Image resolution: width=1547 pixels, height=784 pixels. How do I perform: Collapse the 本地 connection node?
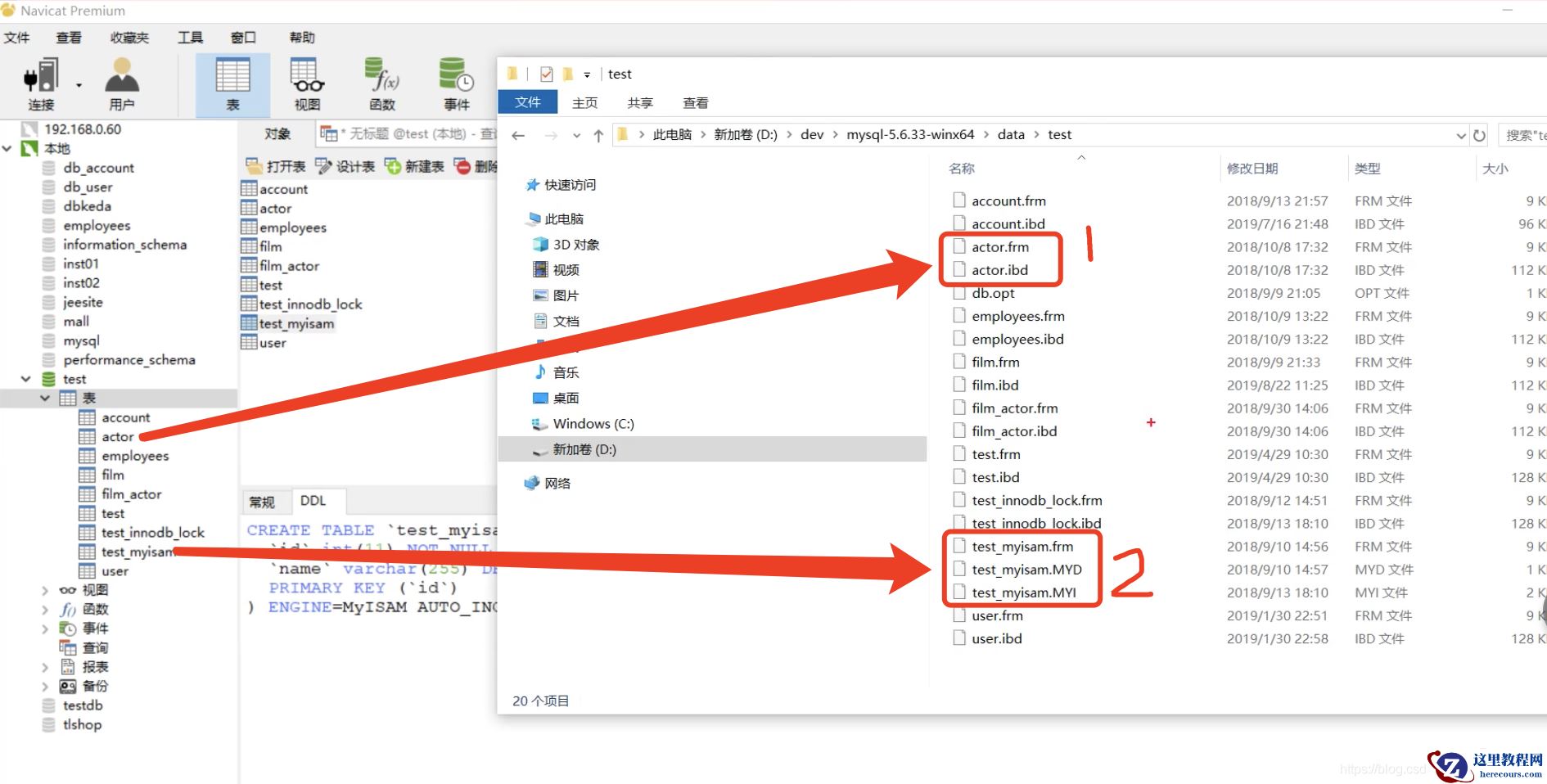tap(7, 148)
